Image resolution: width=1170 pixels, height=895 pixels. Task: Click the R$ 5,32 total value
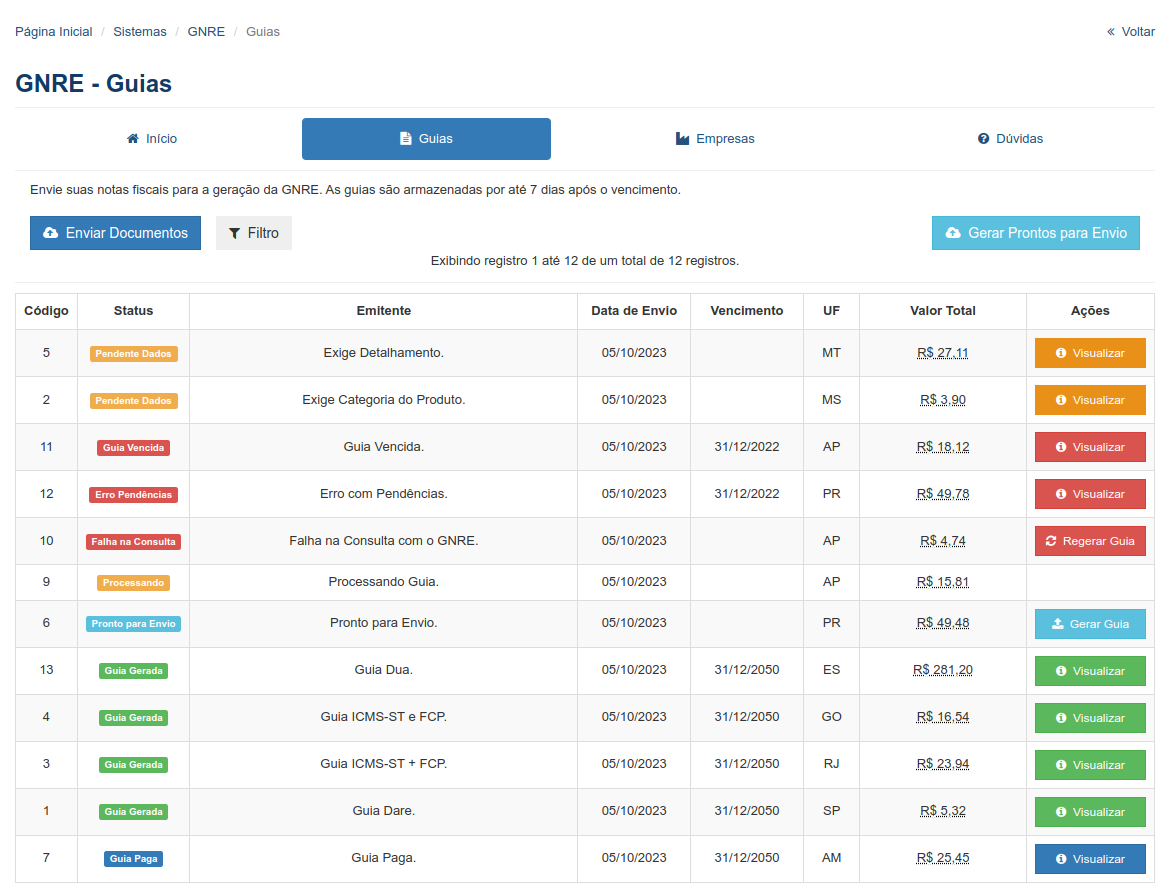tap(942, 811)
